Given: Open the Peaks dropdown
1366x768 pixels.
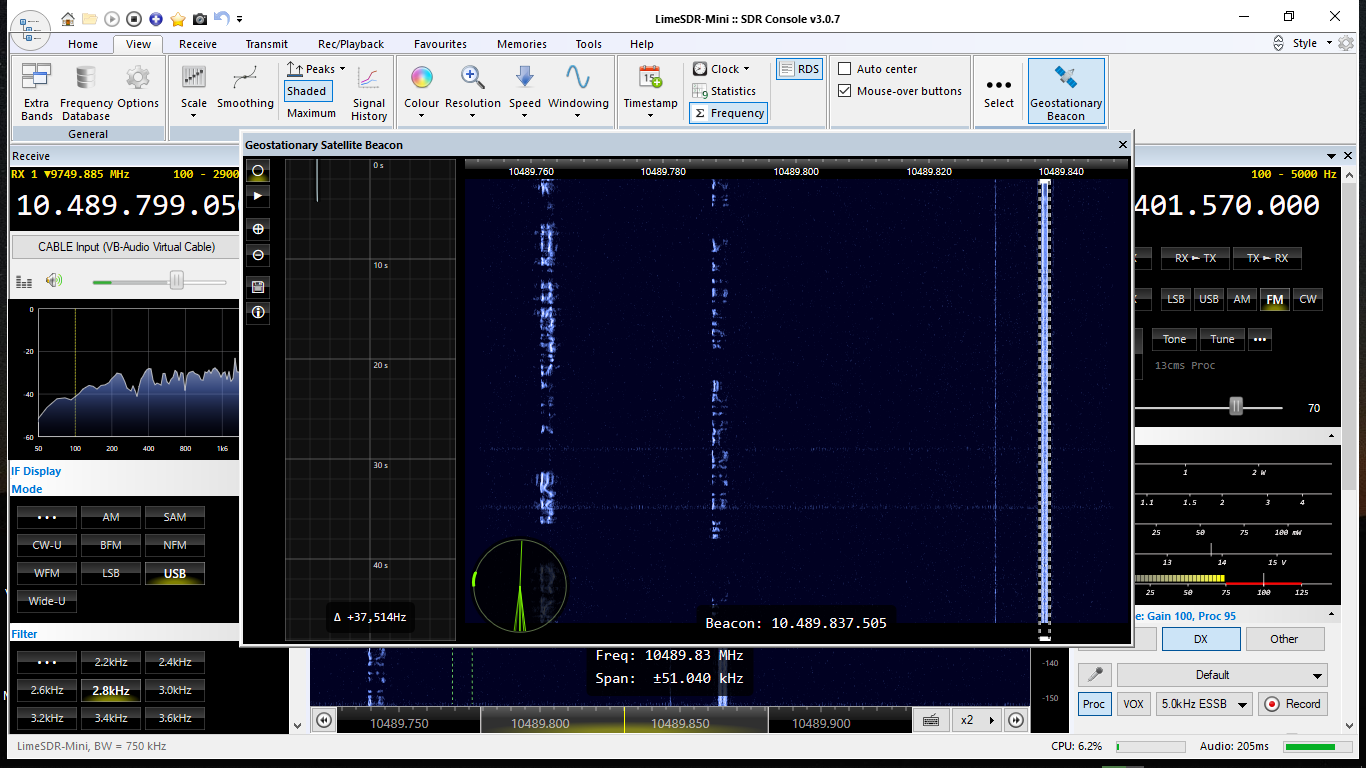Looking at the screenshot, I should pos(315,69).
